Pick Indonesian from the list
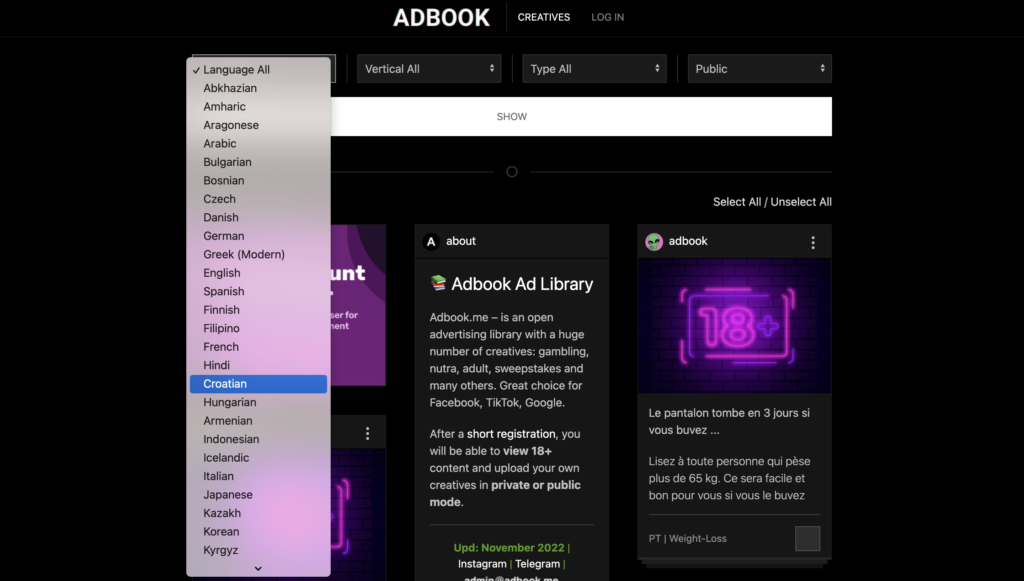Image resolution: width=1024 pixels, height=581 pixels. [259, 439]
